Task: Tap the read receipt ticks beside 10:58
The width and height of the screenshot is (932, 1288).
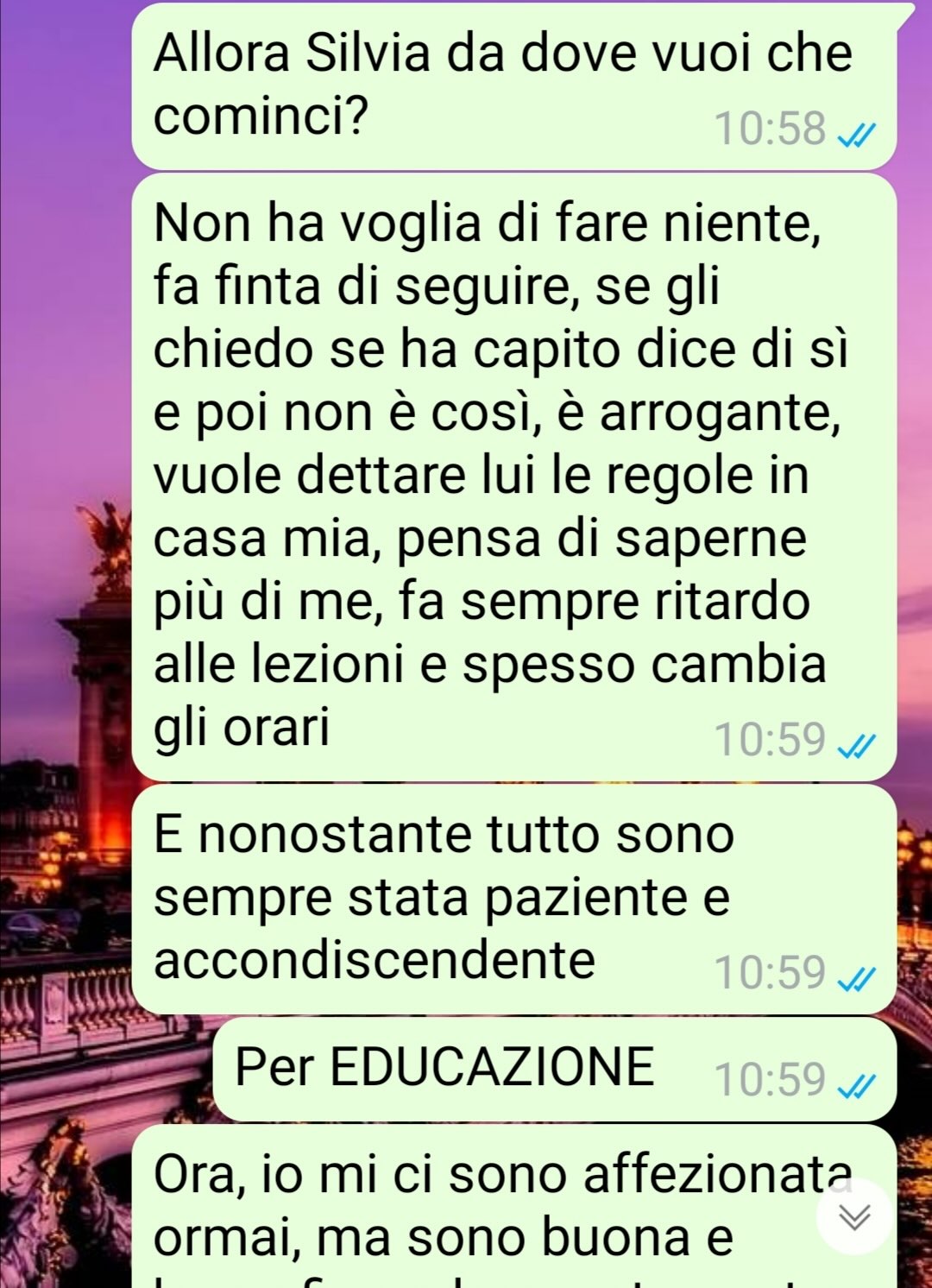Action: pyautogui.click(x=858, y=135)
